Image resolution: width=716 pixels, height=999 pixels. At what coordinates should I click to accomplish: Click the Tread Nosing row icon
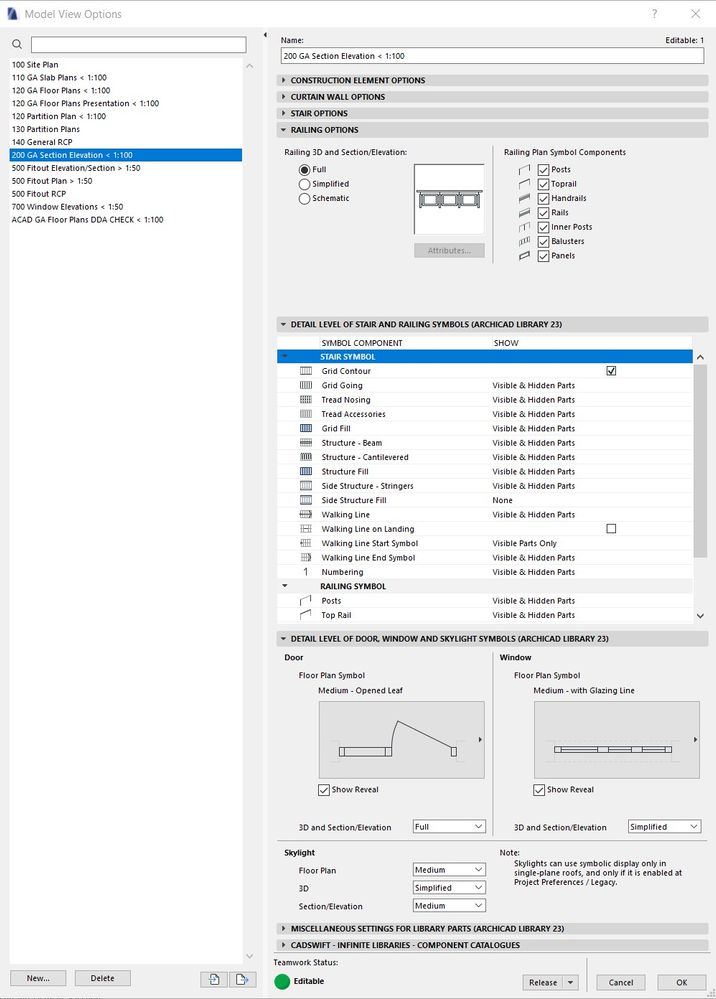[306, 399]
